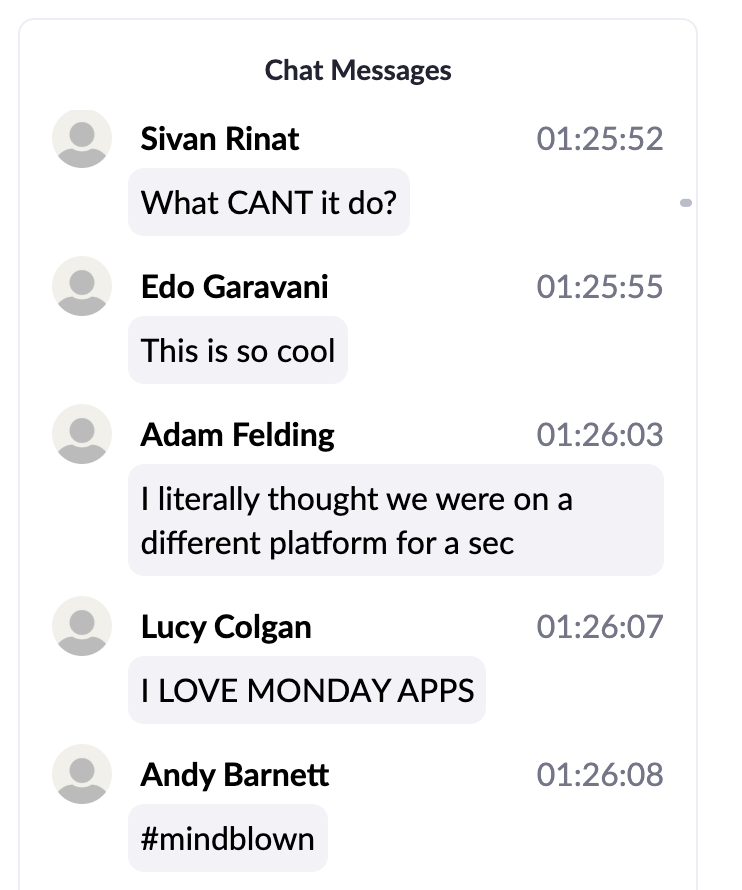Click the name Adam Felding
The height and width of the screenshot is (890, 742).
[236, 435]
